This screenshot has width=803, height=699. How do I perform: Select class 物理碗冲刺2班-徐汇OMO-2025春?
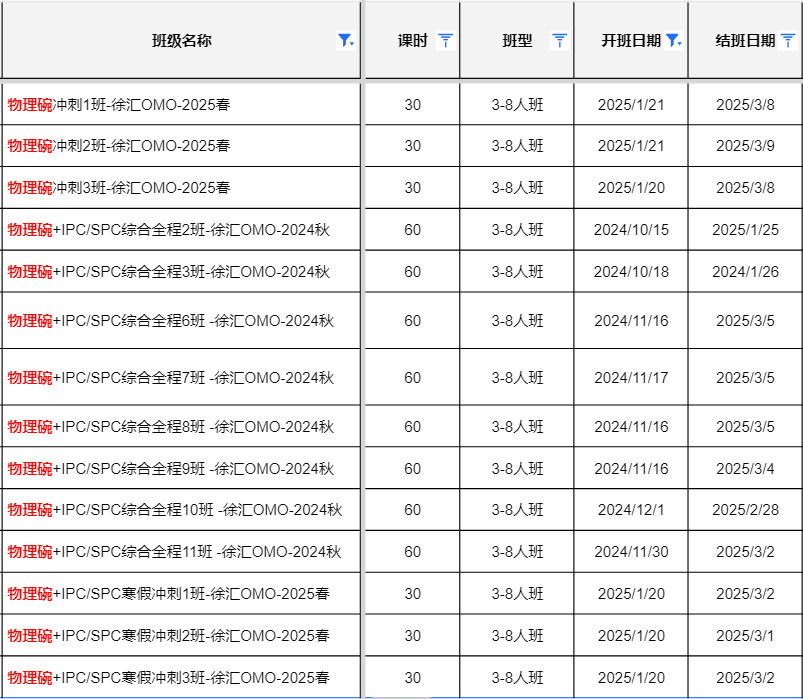pos(119,146)
